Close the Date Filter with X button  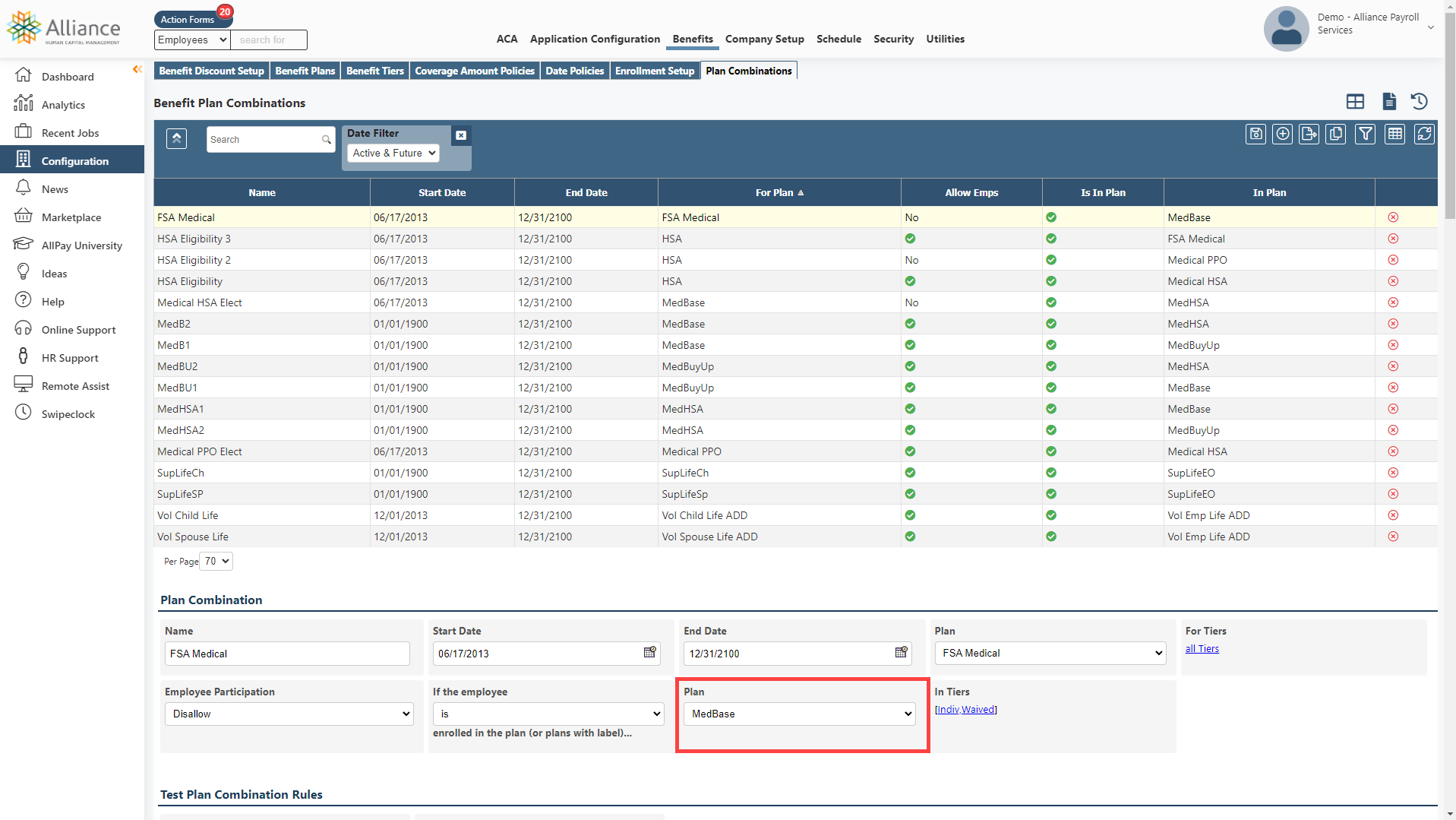click(x=461, y=135)
